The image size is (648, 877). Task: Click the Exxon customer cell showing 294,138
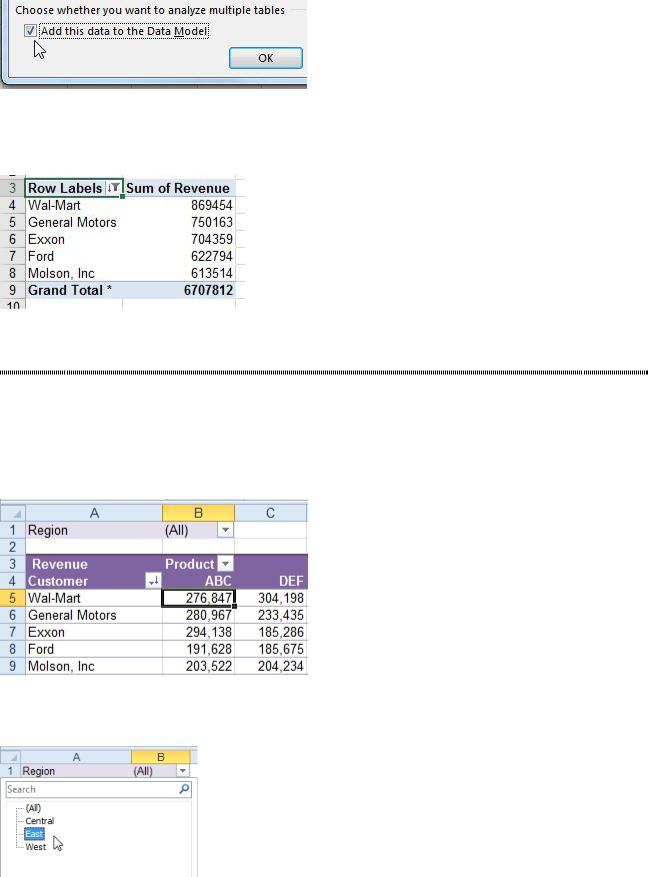pos(94,632)
